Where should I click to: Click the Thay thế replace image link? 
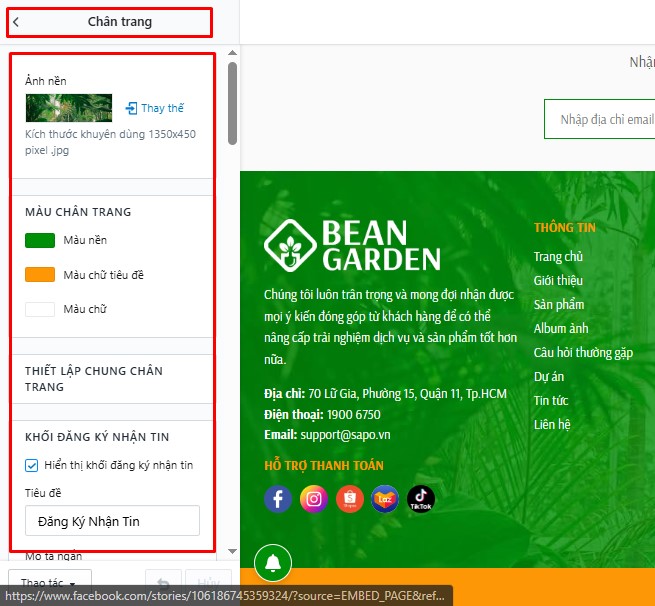[x=155, y=108]
